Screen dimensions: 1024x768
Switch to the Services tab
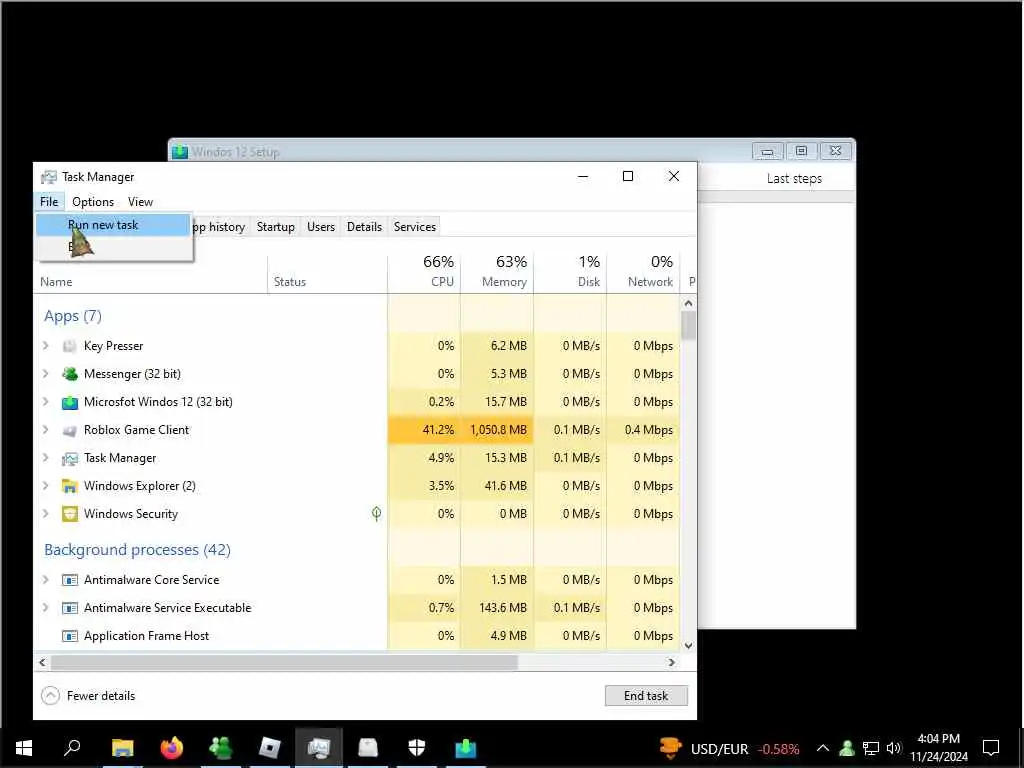click(x=415, y=227)
